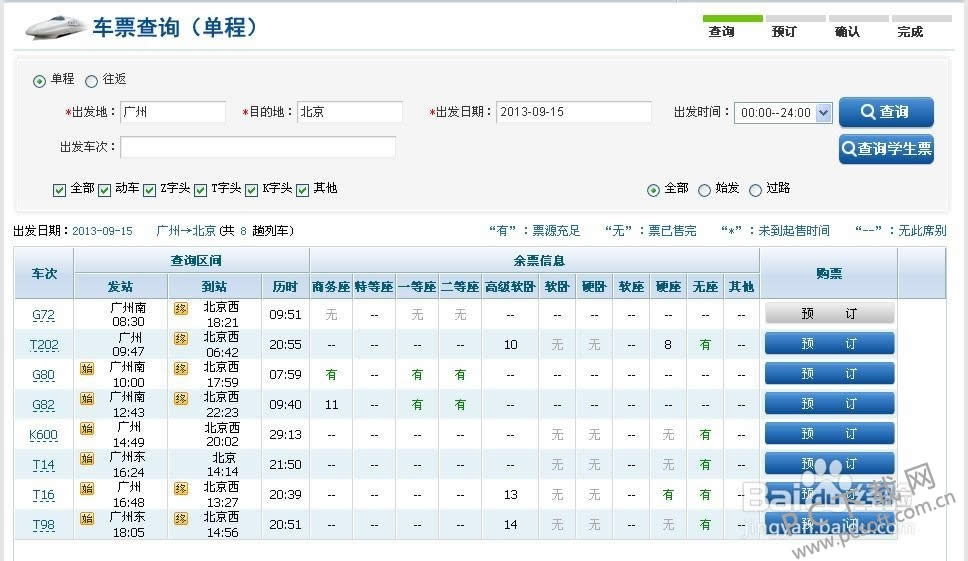This screenshot has height=561, width=968.
Task: Click the origin-station icon in the K600 row
Action: [x=87, y=428]
